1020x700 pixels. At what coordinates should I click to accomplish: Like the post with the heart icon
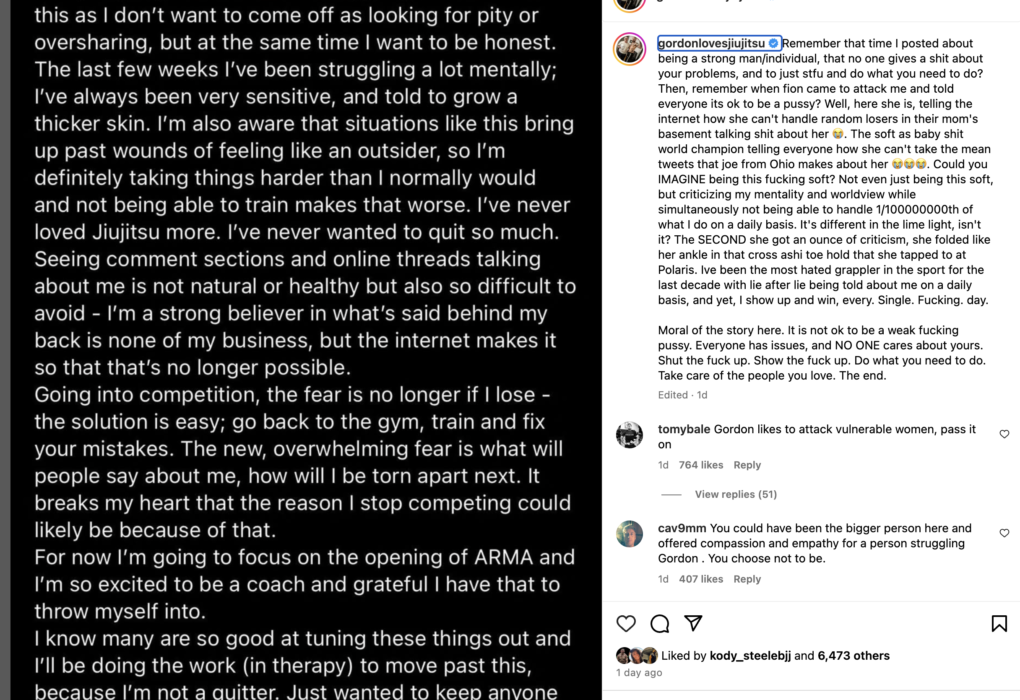(x=626, y=624)
